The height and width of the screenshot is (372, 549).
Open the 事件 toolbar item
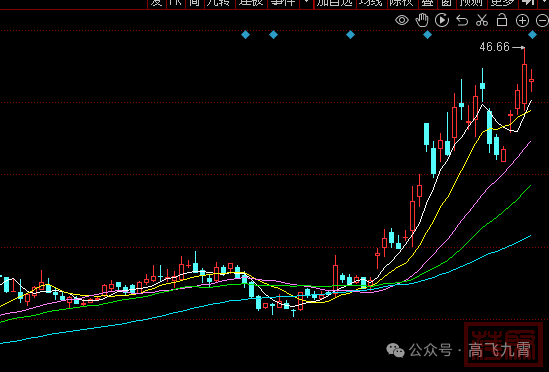[x=283, y=3]
